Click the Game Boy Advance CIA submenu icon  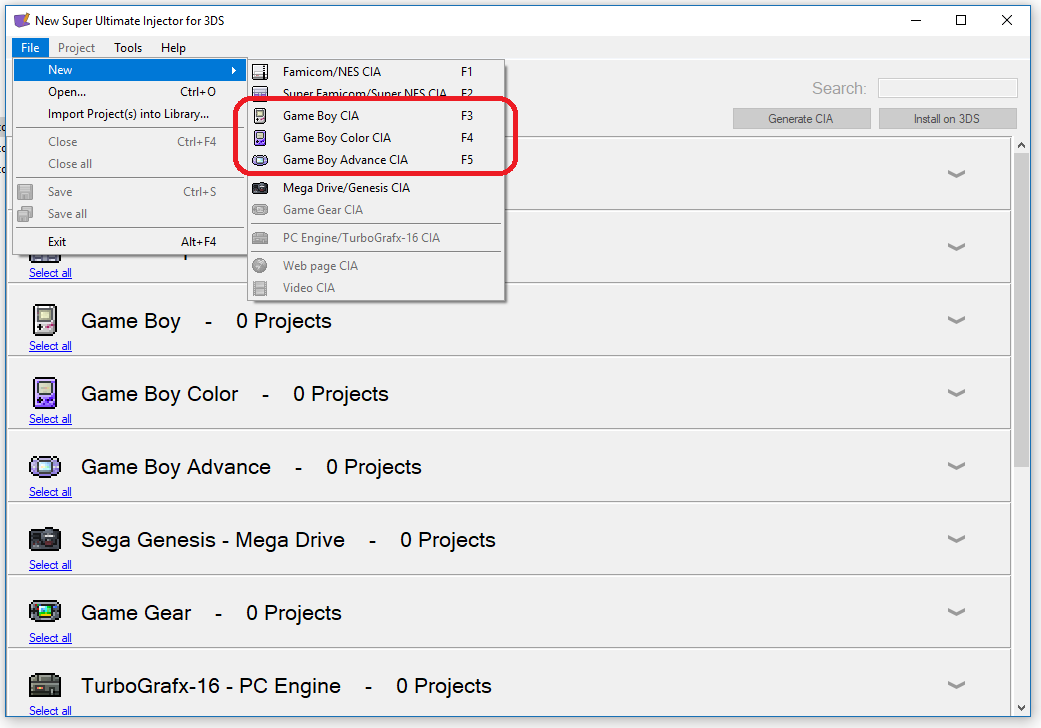coord(260,160)
